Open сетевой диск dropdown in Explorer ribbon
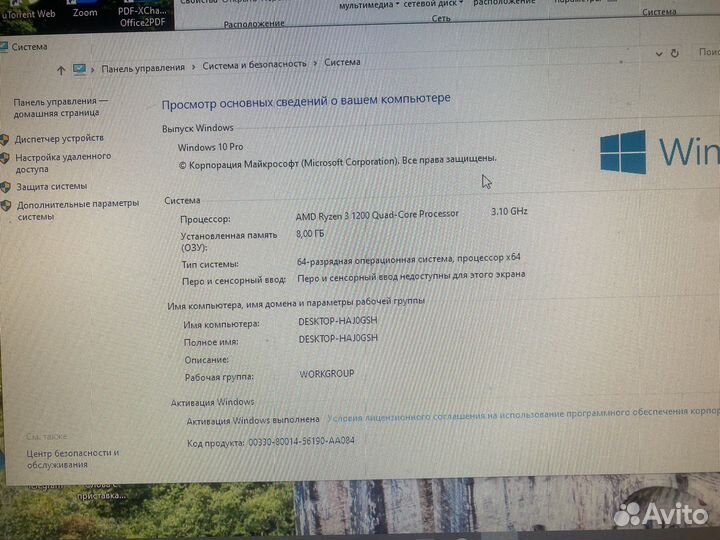 [x=433, y=4]
